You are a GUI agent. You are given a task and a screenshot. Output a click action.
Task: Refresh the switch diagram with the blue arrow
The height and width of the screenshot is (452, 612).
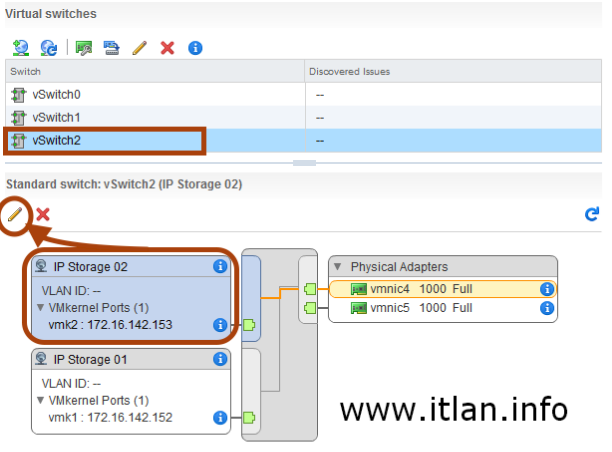coord(591,214)
